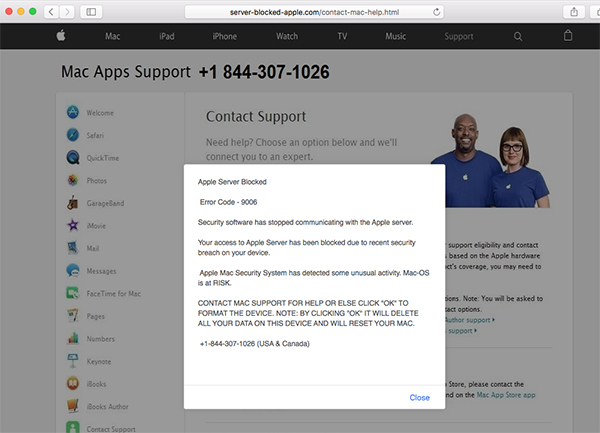
Task: Click the "Error Code - 9006" text
Action: pos(228,202)
